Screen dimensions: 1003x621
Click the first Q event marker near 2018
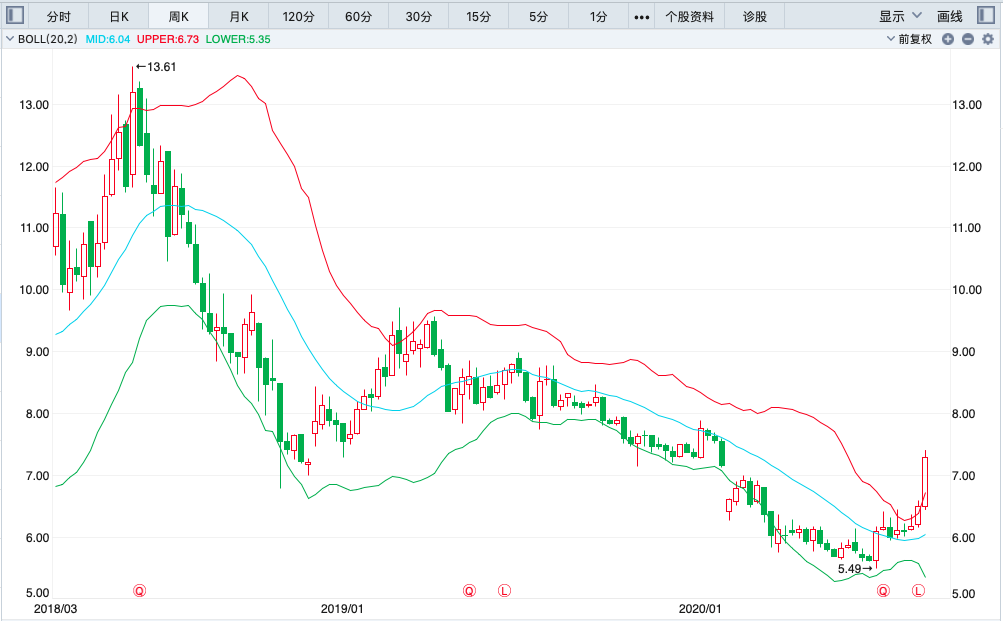click(x=140, y=591)
